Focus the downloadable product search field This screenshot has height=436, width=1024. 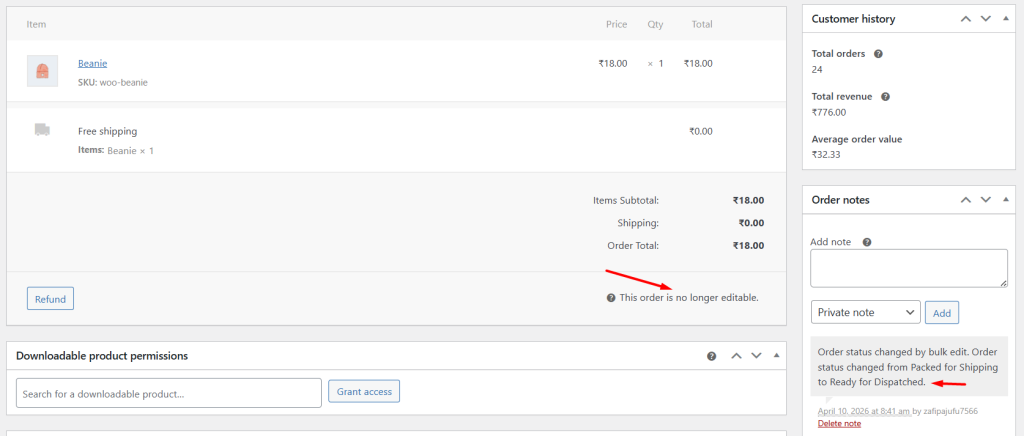169,393
